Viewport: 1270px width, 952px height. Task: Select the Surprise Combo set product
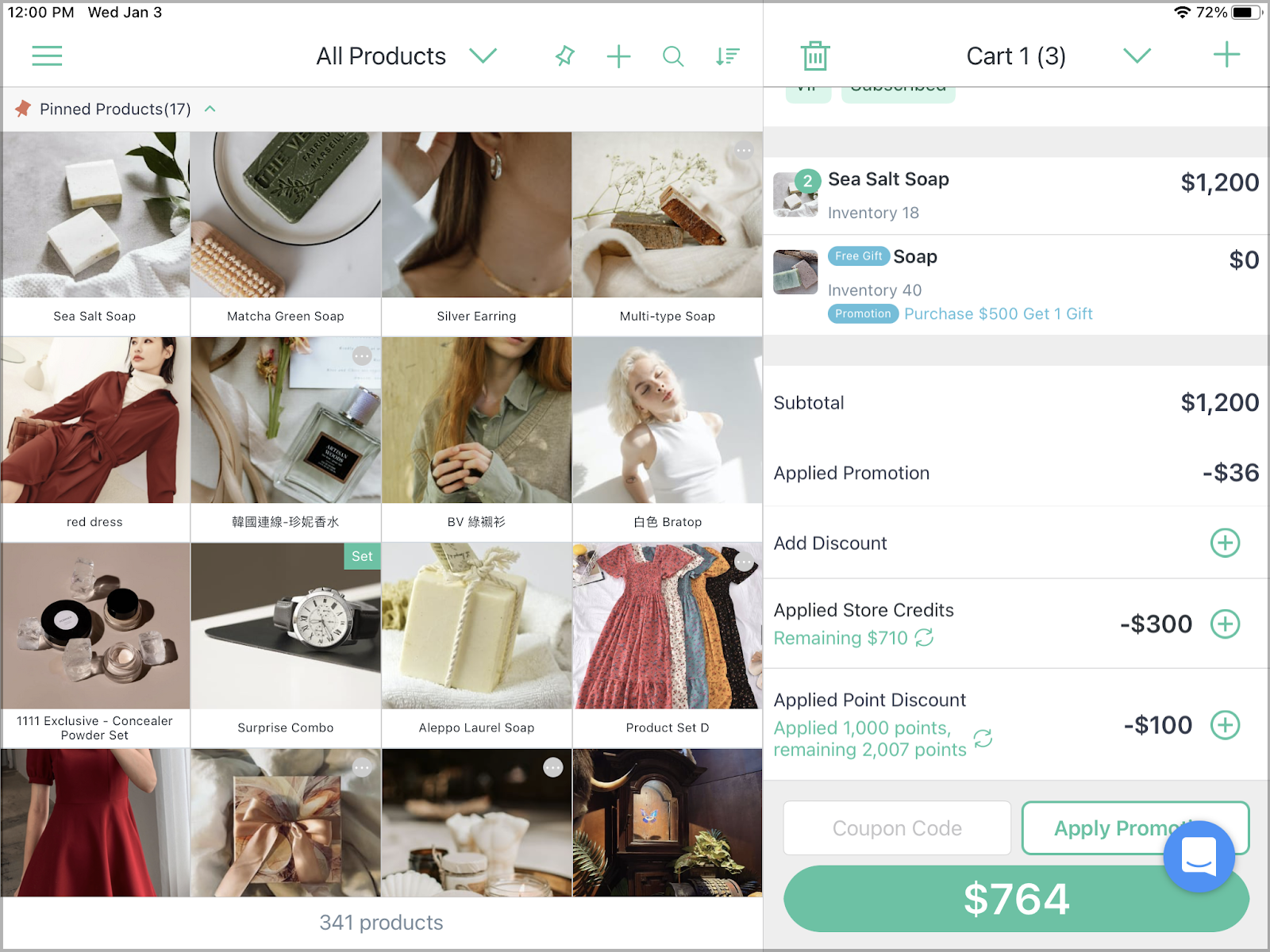click(x=286, y=645)
